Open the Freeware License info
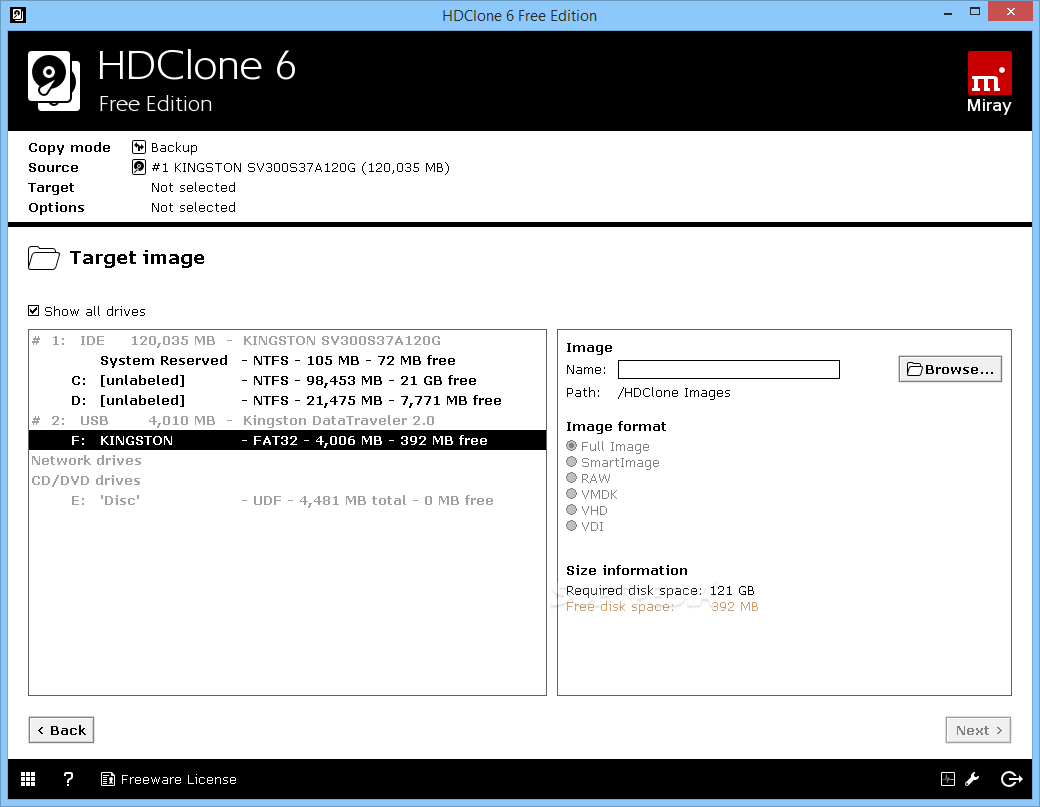Image resolution: width=1040 pixels, height=807 pixels. pyautogui.click(x=168, y=779)
